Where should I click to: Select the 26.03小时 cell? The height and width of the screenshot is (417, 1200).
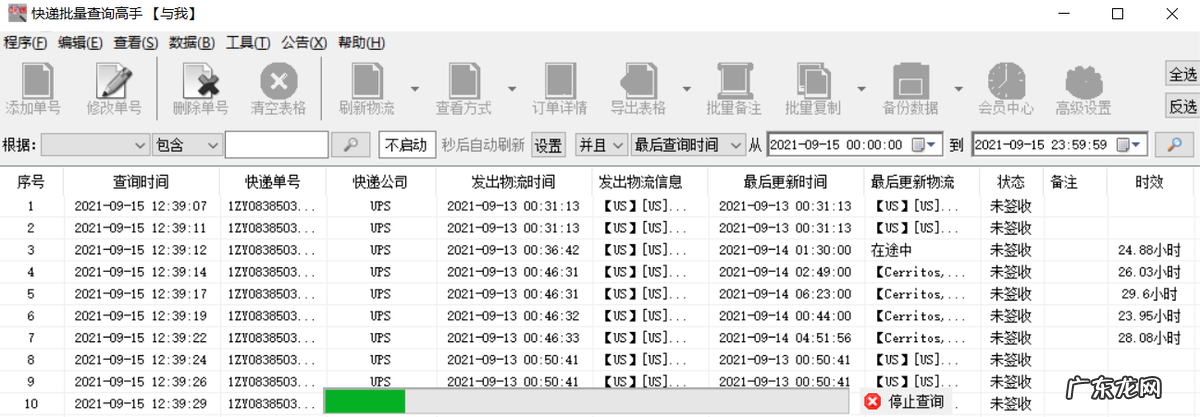(1149, 272)
